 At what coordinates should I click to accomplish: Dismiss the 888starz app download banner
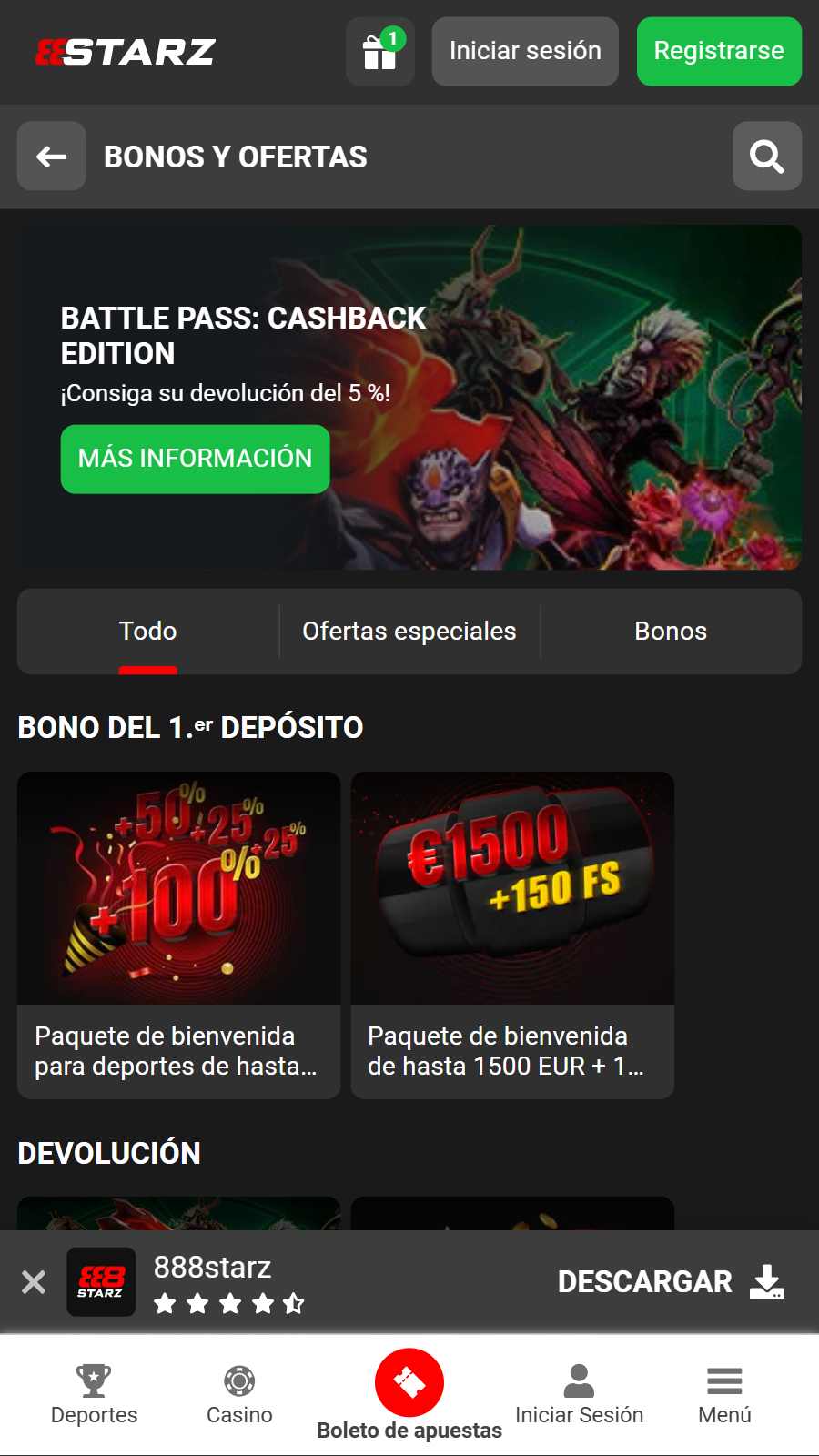click(x=34, y=1281)
